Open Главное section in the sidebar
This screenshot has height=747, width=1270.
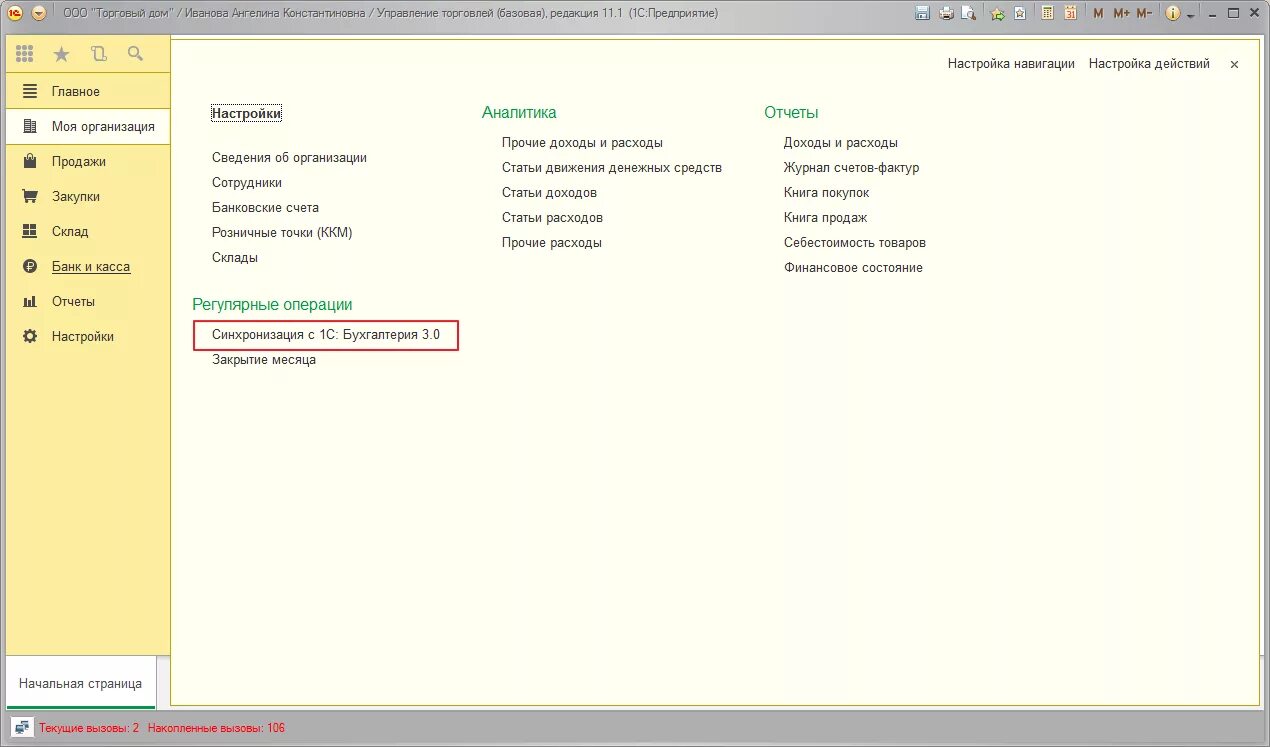click(x=88, y=91)
